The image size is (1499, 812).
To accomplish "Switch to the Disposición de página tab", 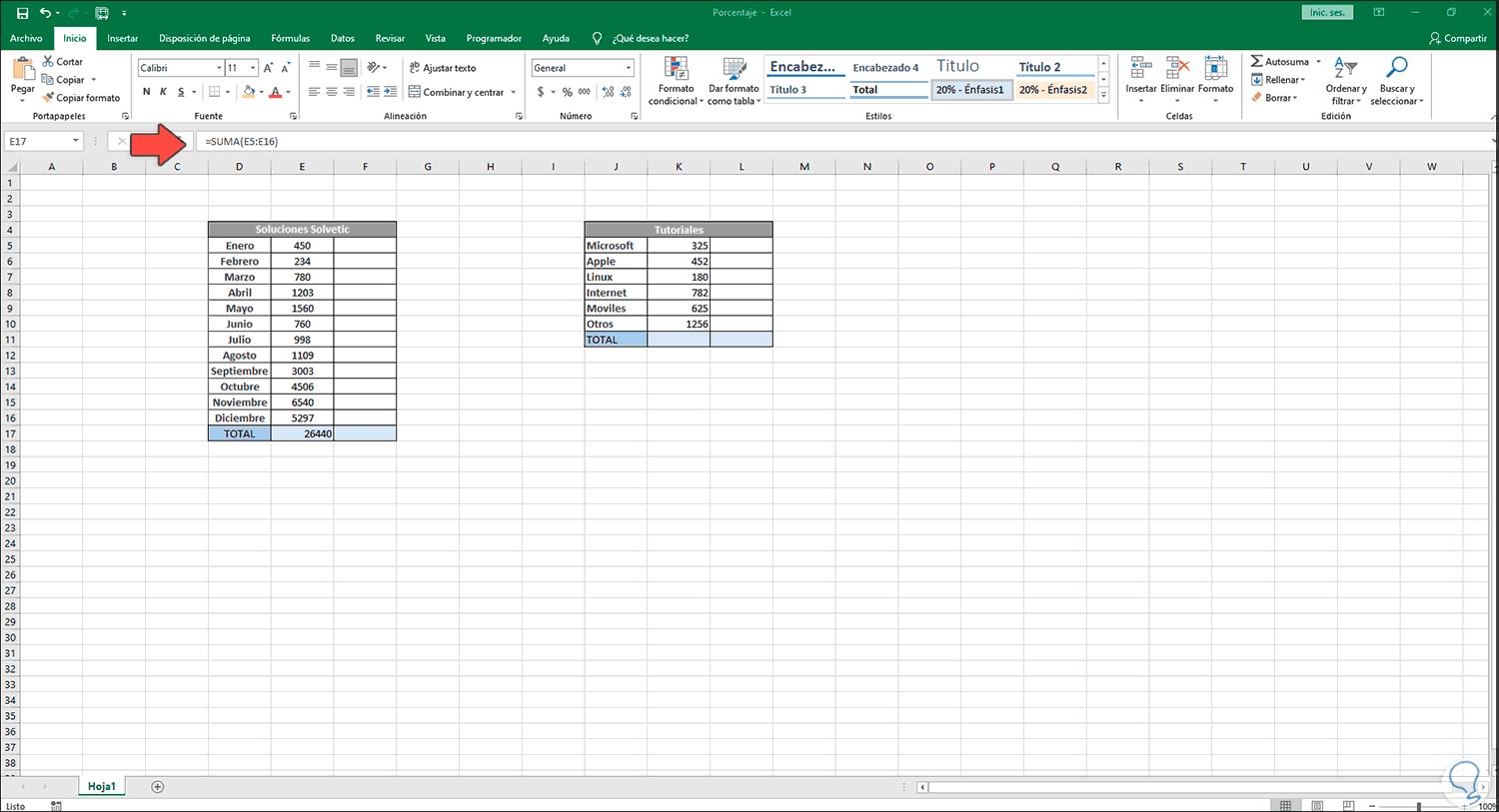I will 205,38.
